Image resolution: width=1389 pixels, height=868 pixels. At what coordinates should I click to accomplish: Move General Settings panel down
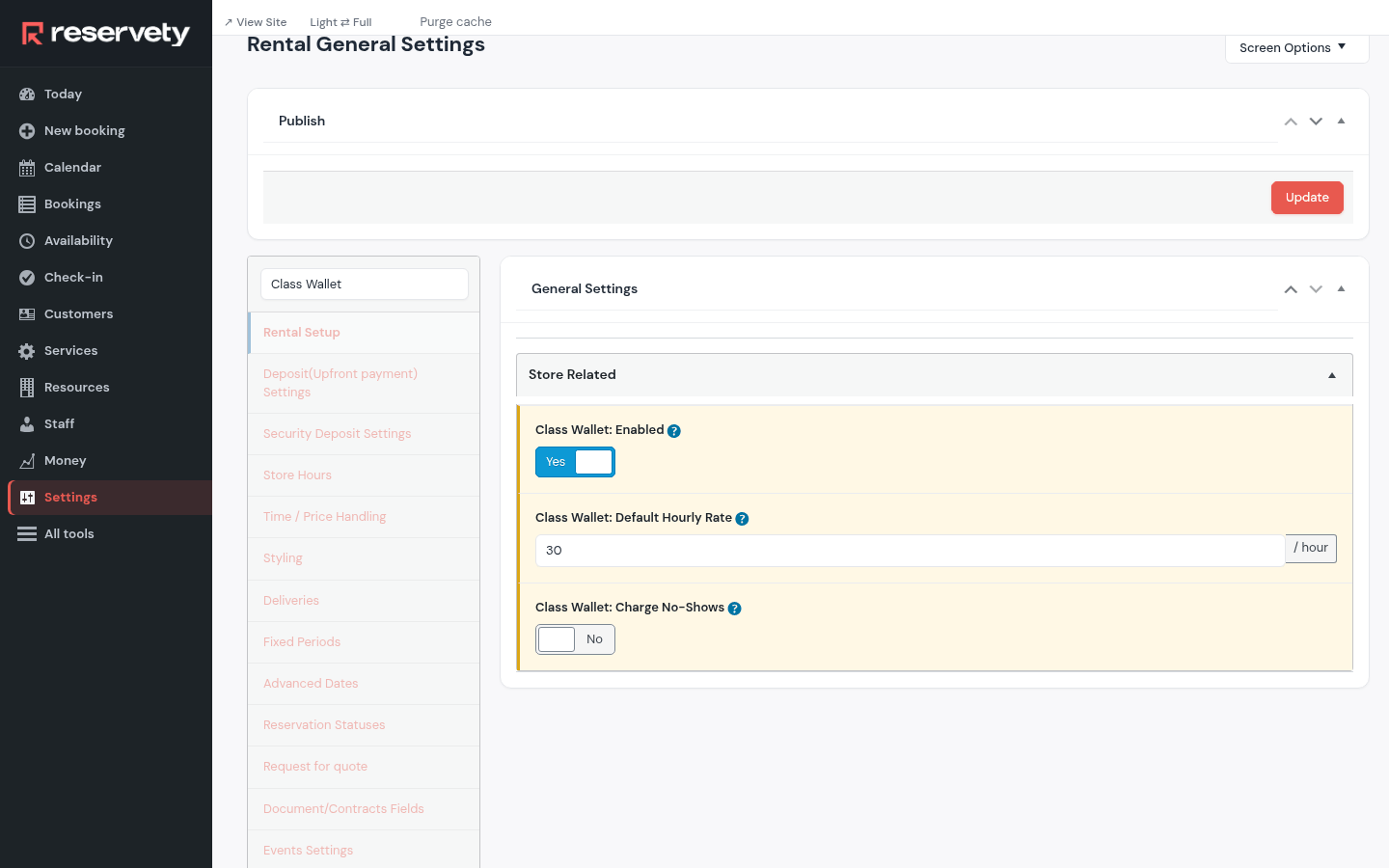[x=1316, y=289]
